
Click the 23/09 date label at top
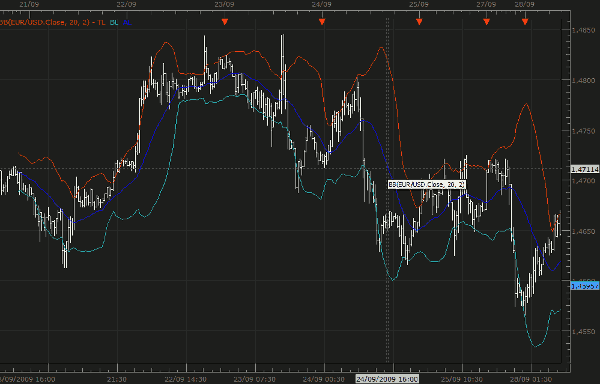point(224,5)
